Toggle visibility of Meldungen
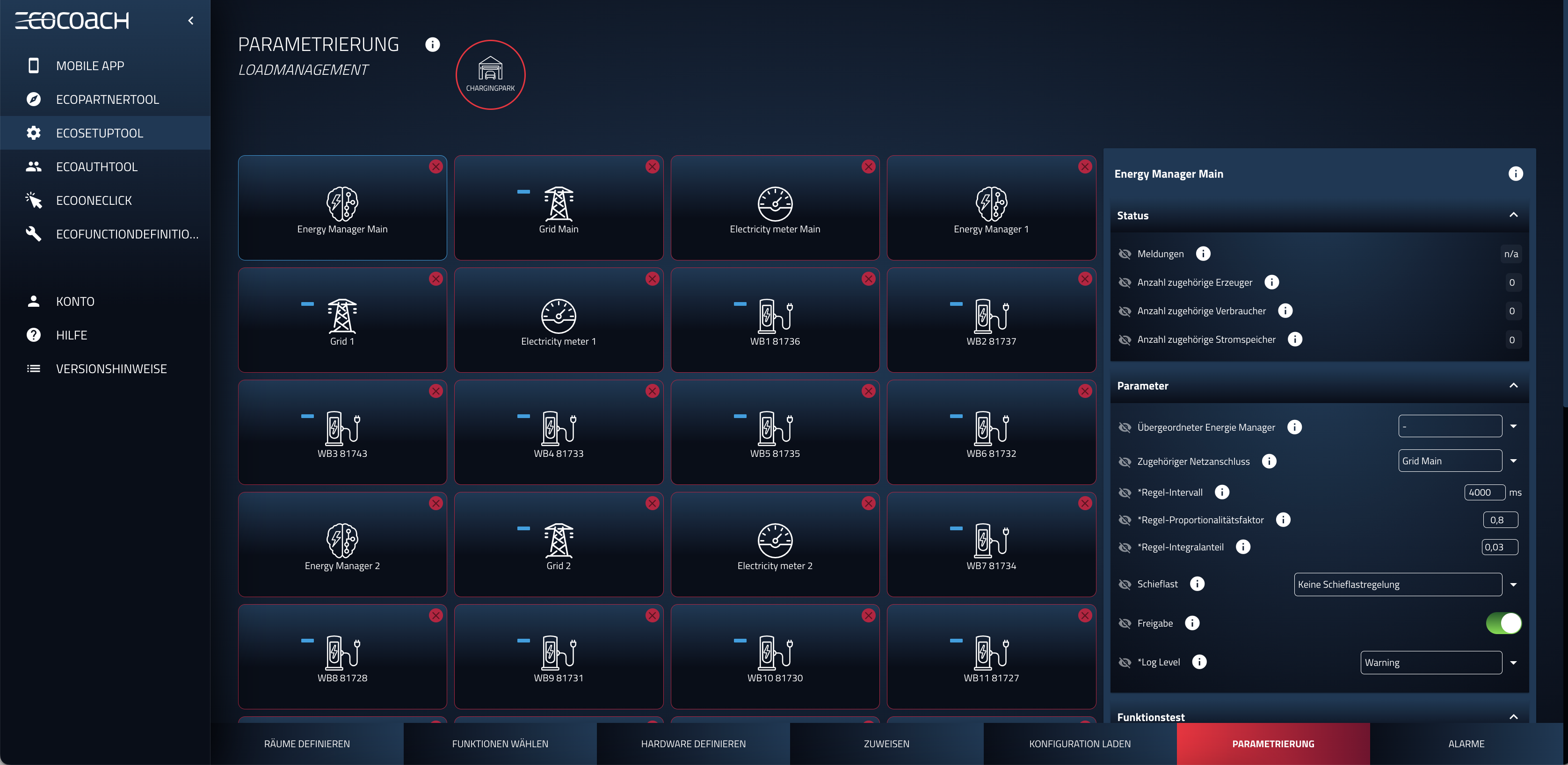 1125,254
